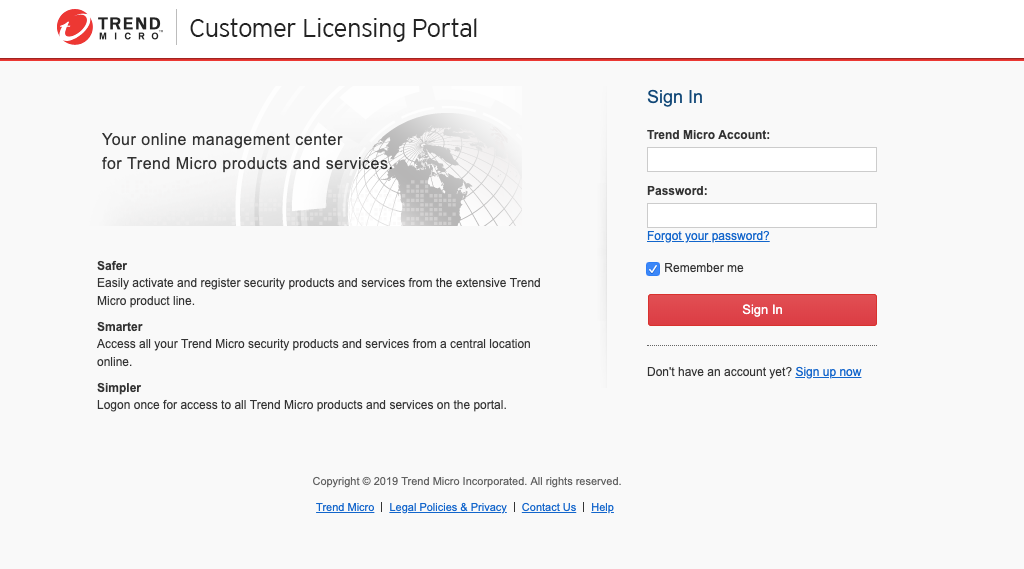Click the Smarter heading
The height and width of the screenshot is (569, 1024).
(120, 327)
